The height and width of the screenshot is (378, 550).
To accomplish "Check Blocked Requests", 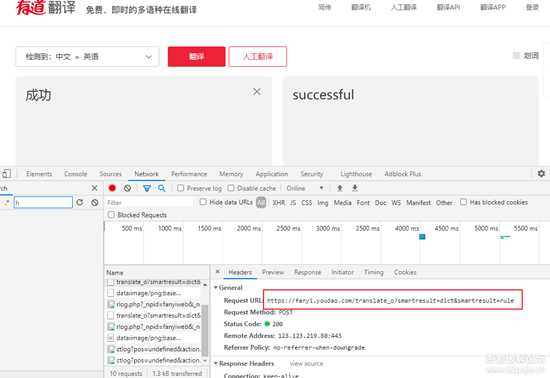I will [x=111, y=215].
